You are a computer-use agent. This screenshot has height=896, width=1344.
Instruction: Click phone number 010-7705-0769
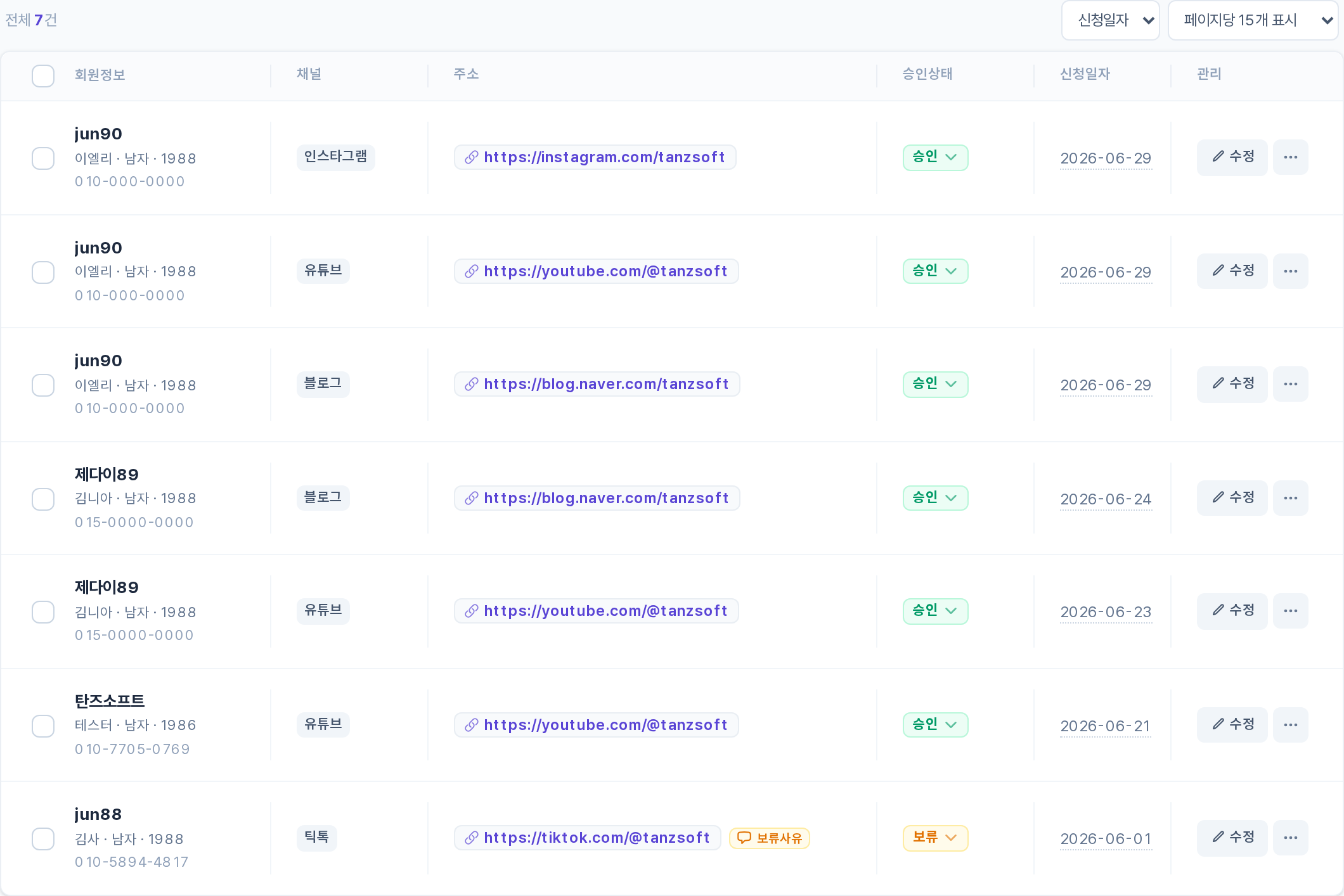132,749
